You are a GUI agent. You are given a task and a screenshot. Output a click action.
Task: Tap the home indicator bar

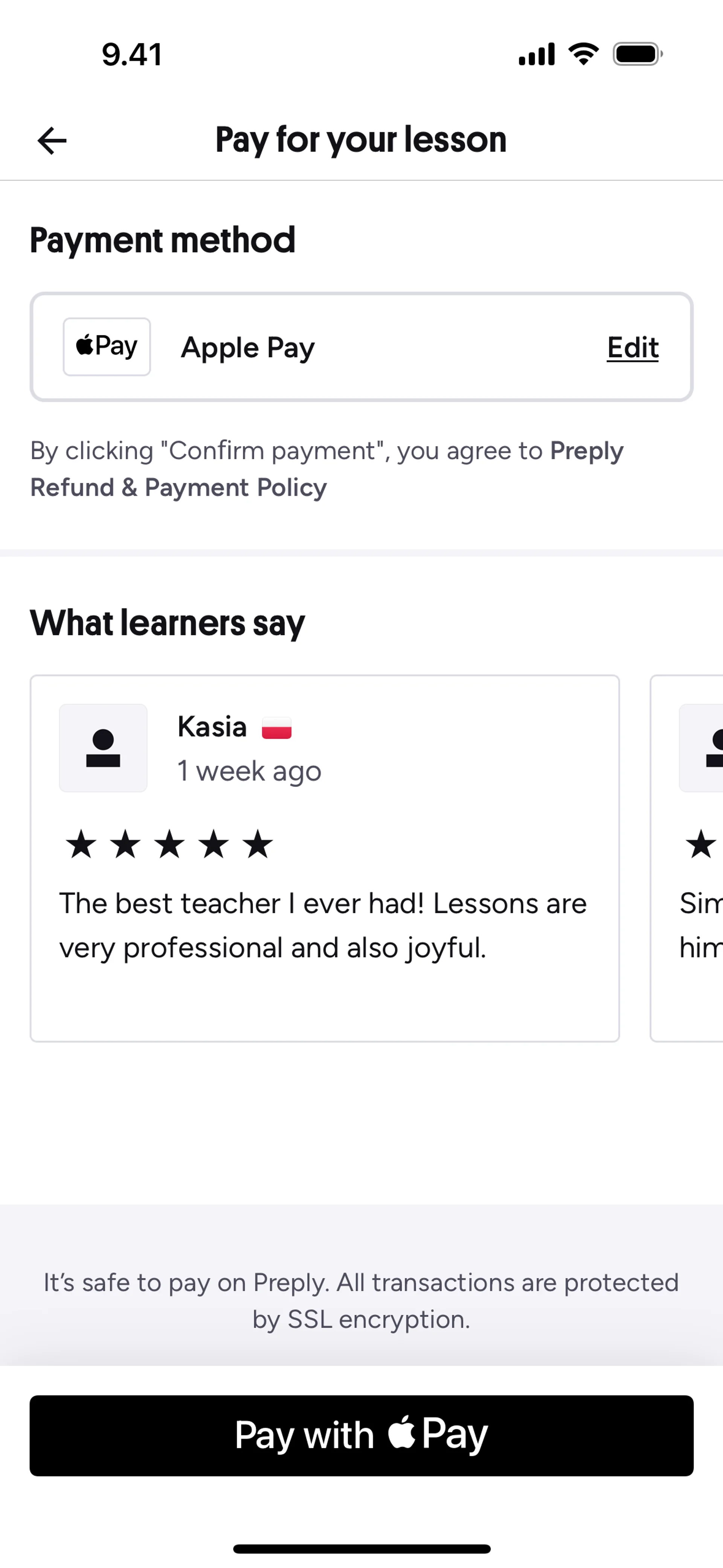[361, 1548]
